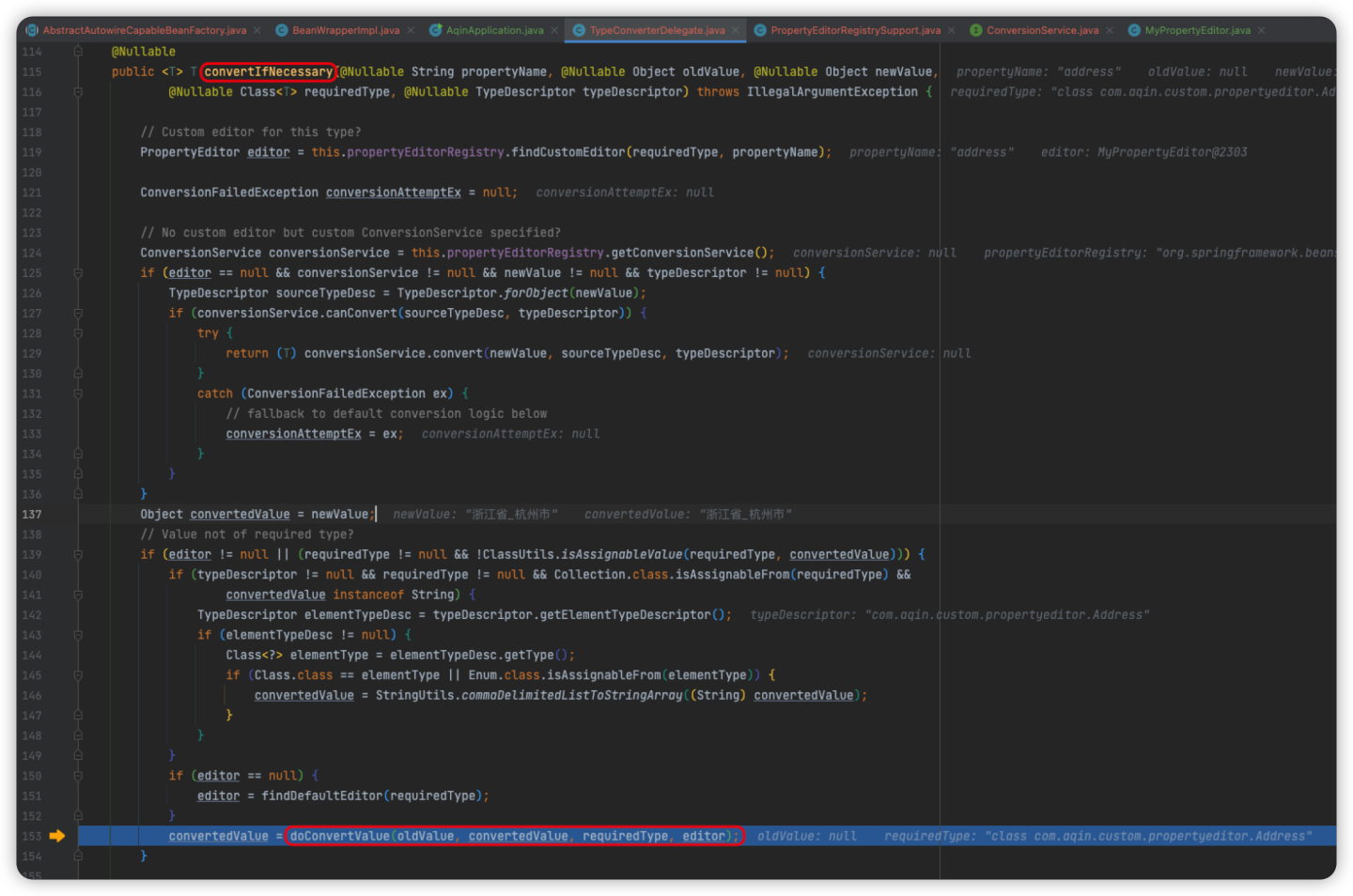
Task: Click line number 153 in the gutter
Action: 32,836
